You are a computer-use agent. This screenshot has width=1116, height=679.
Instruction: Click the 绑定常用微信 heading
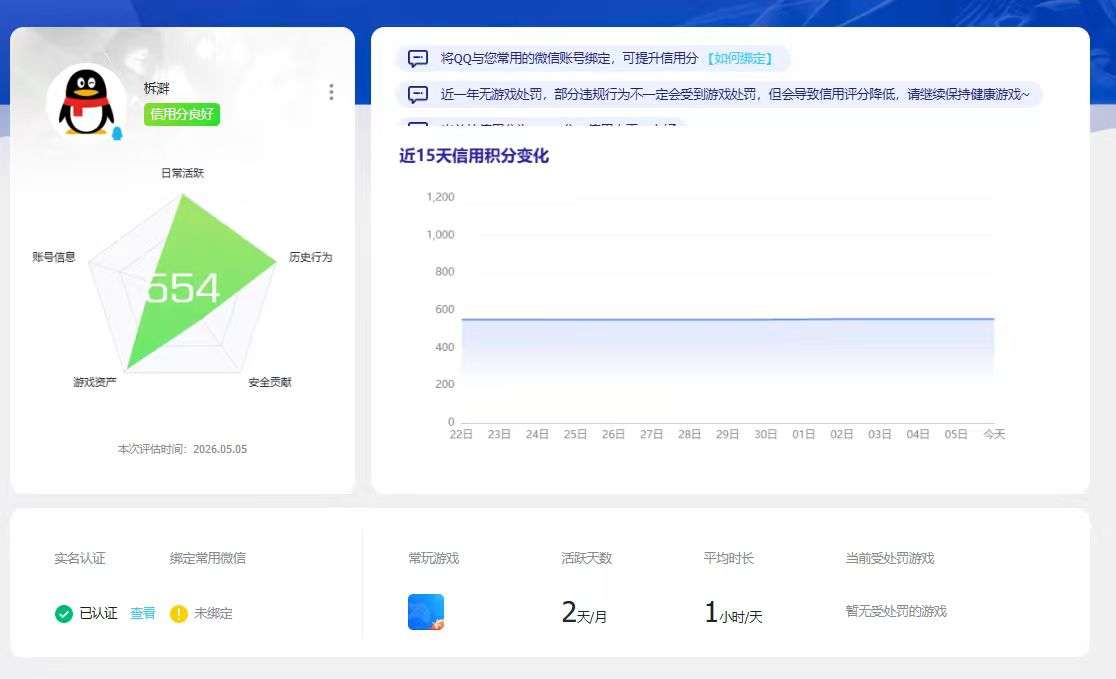tap(208, 559)
